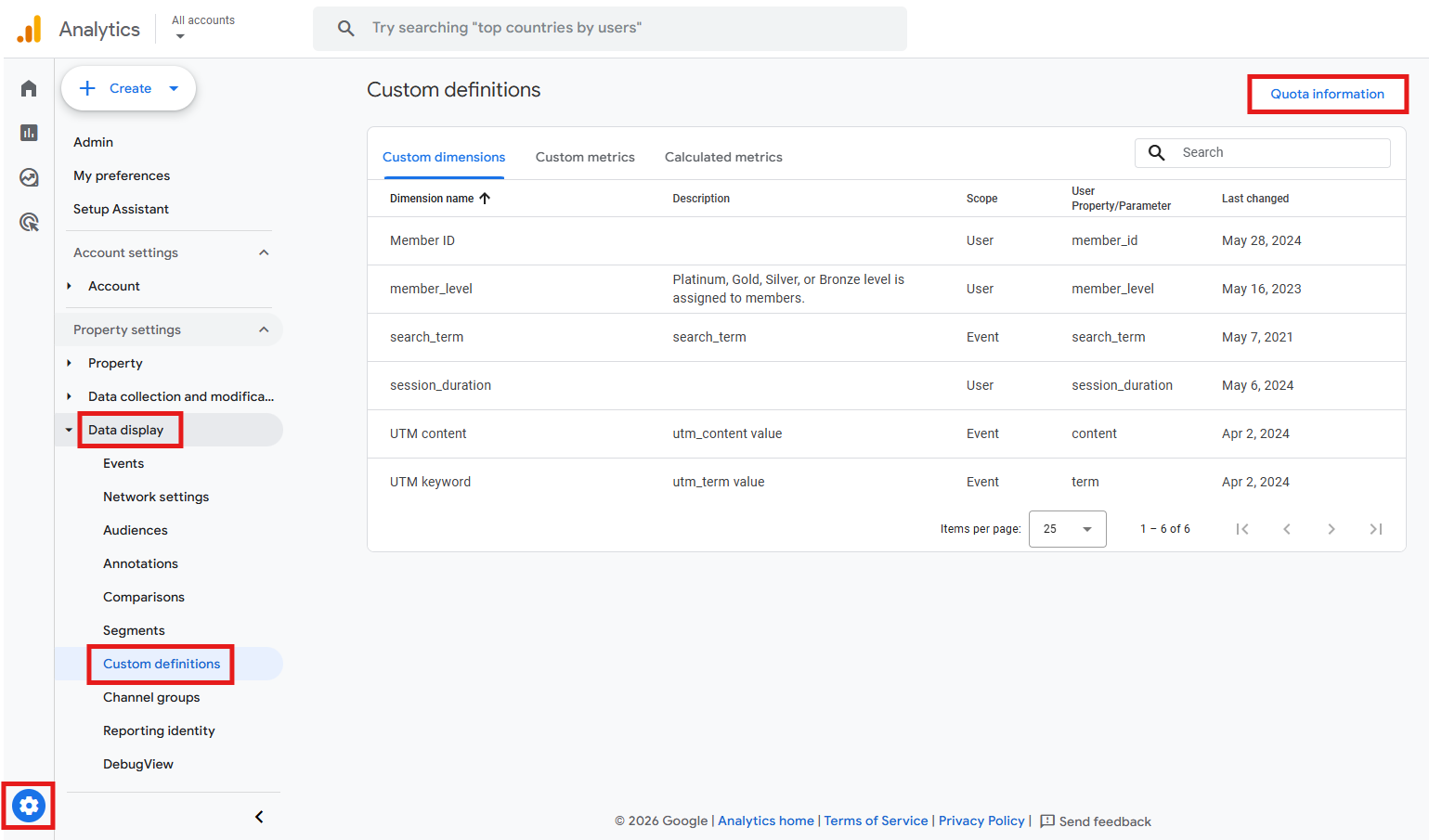This screenshot has width=1429, height=840.
Task: Collapse the Property settings section
Action: point(264,330)
